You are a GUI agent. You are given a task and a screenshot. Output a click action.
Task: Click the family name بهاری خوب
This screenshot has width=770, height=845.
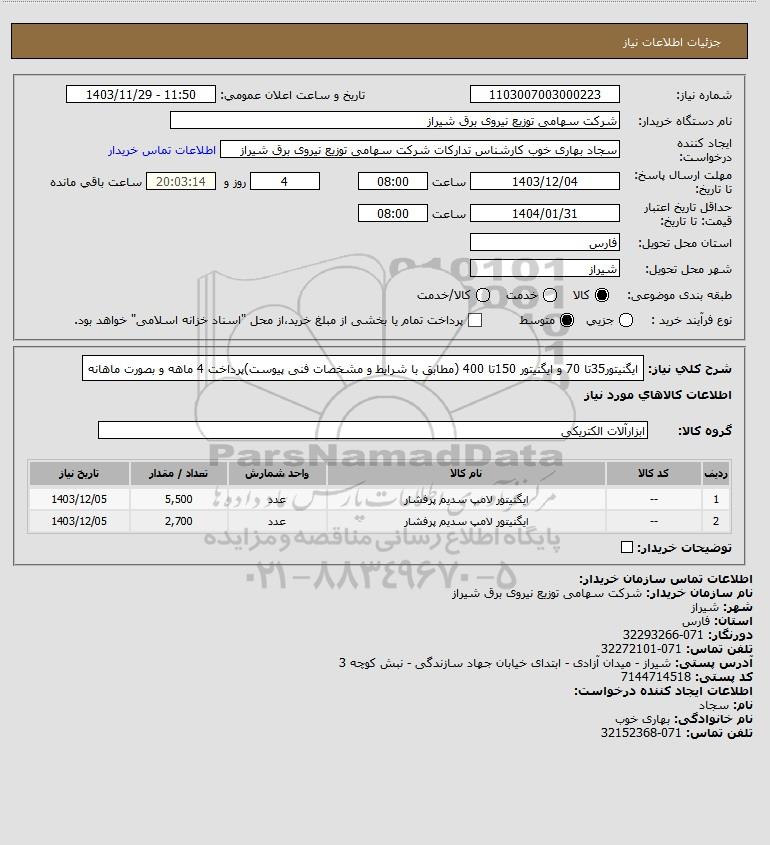[642, 719]
